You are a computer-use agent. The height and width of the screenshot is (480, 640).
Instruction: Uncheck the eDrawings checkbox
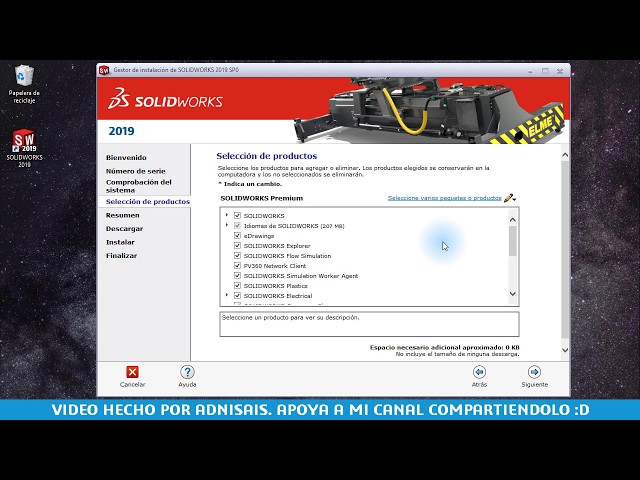pyautogui.click(x=237, y=236)
